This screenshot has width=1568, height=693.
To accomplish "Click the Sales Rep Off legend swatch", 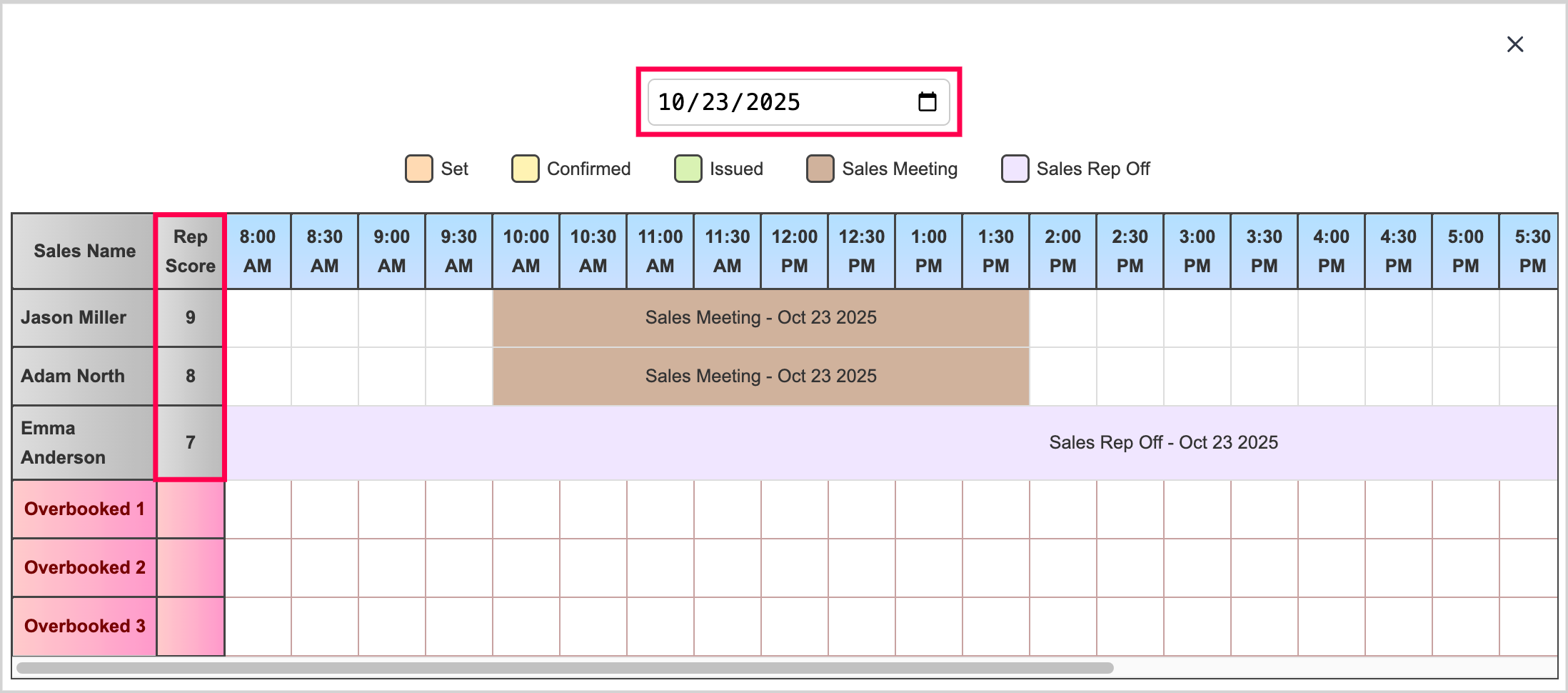I will pyautogui.click(x=1015, y=169).
